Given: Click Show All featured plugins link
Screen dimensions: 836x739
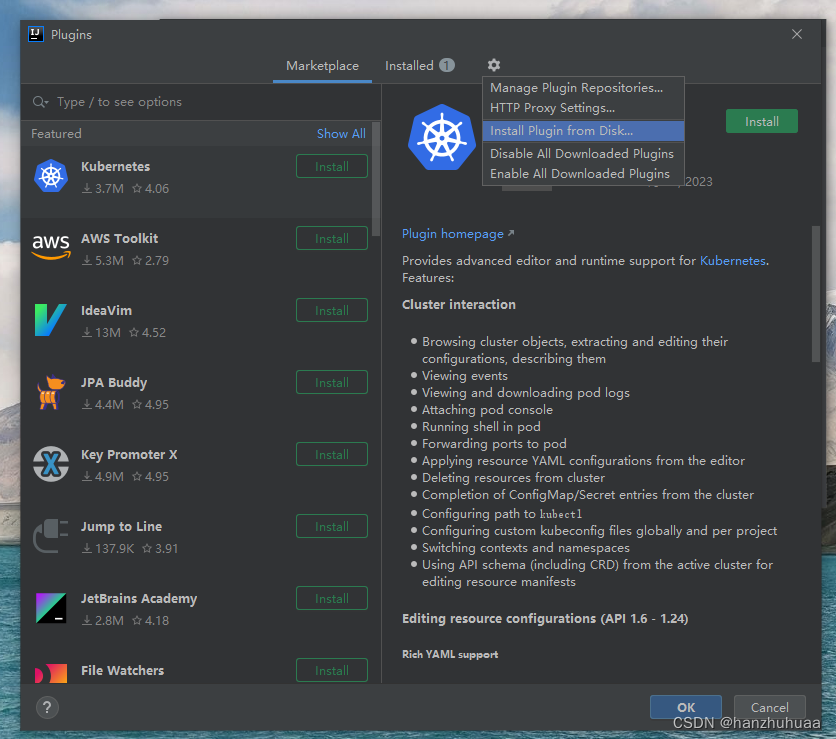Looking at the screenshot, I should (341, 134).
